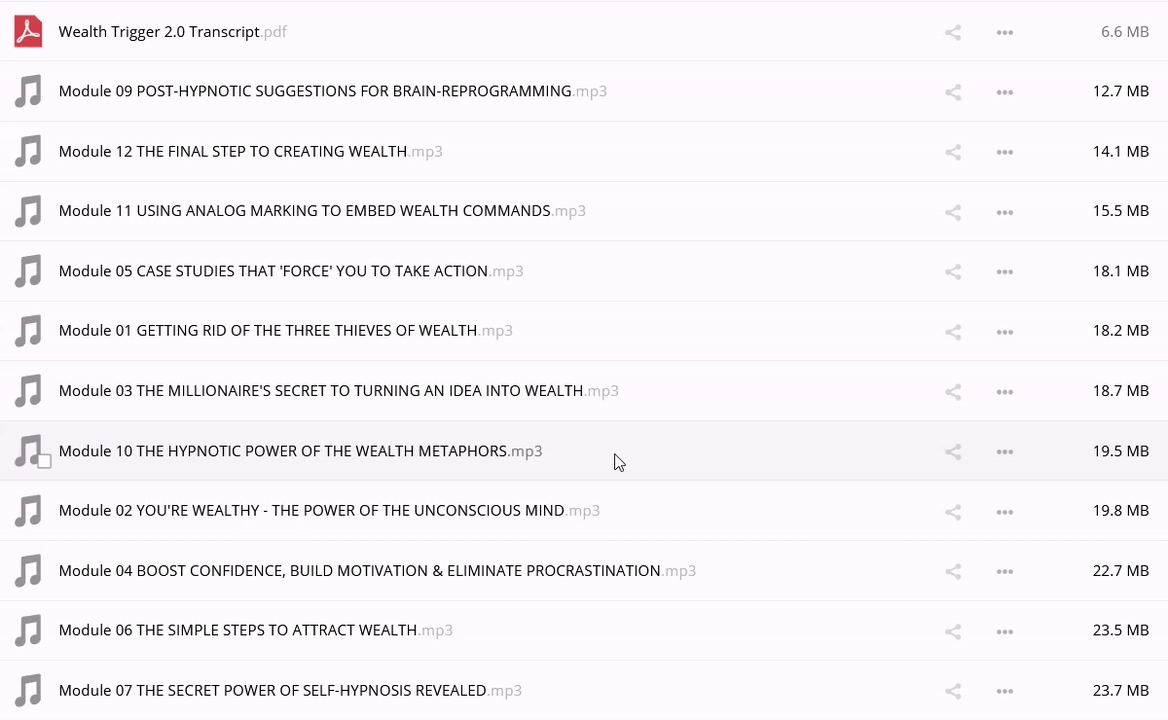This screenshot has width=1168, height=720.
Task: Share the Module 11 Analog Marking file
Action: (953, 212)
